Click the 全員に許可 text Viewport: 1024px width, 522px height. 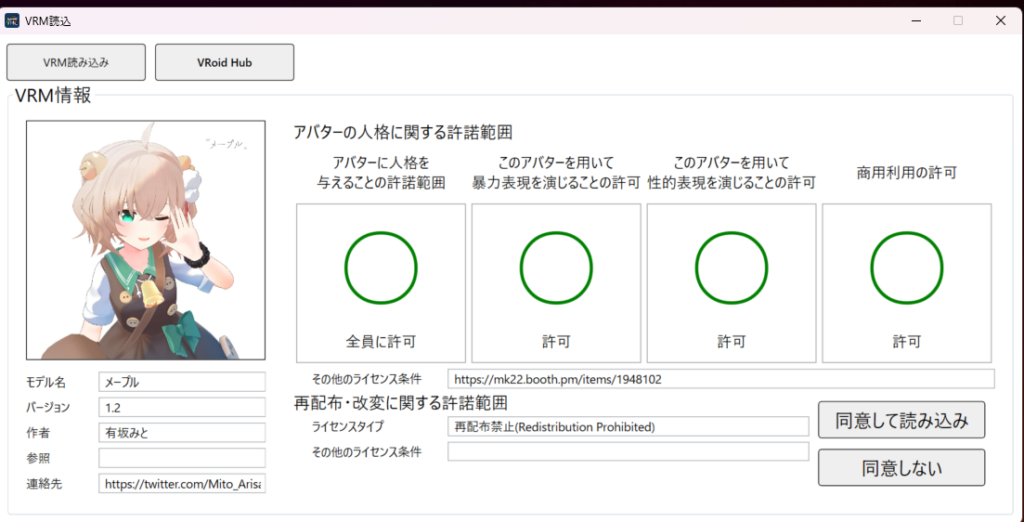(381, 341)
